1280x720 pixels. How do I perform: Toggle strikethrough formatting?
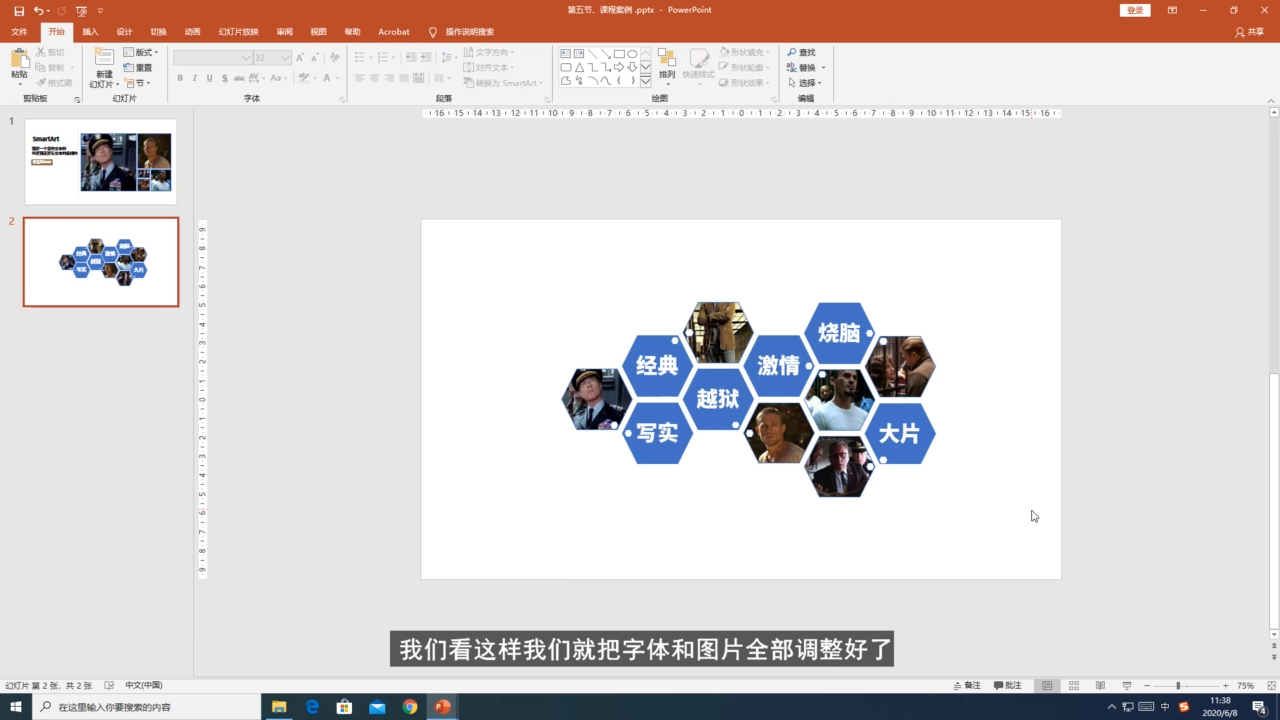pyautogui.click(x=239, y=78)
